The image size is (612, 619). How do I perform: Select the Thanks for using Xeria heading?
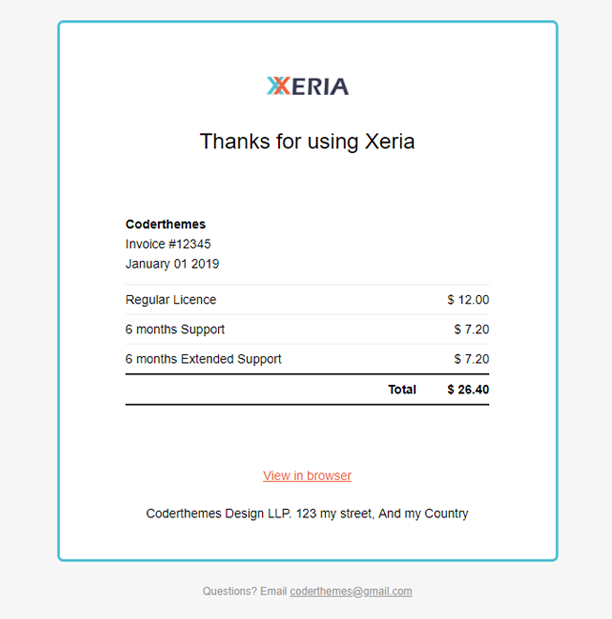click(x=307, y=141)
